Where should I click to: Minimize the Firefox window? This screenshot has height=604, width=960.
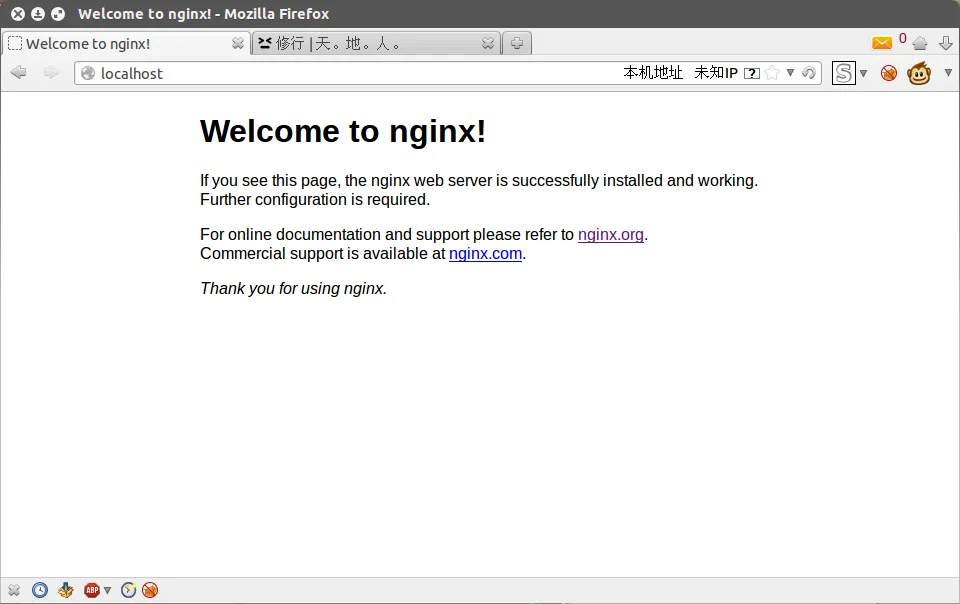pyautogui.click(x=38, y=13)
